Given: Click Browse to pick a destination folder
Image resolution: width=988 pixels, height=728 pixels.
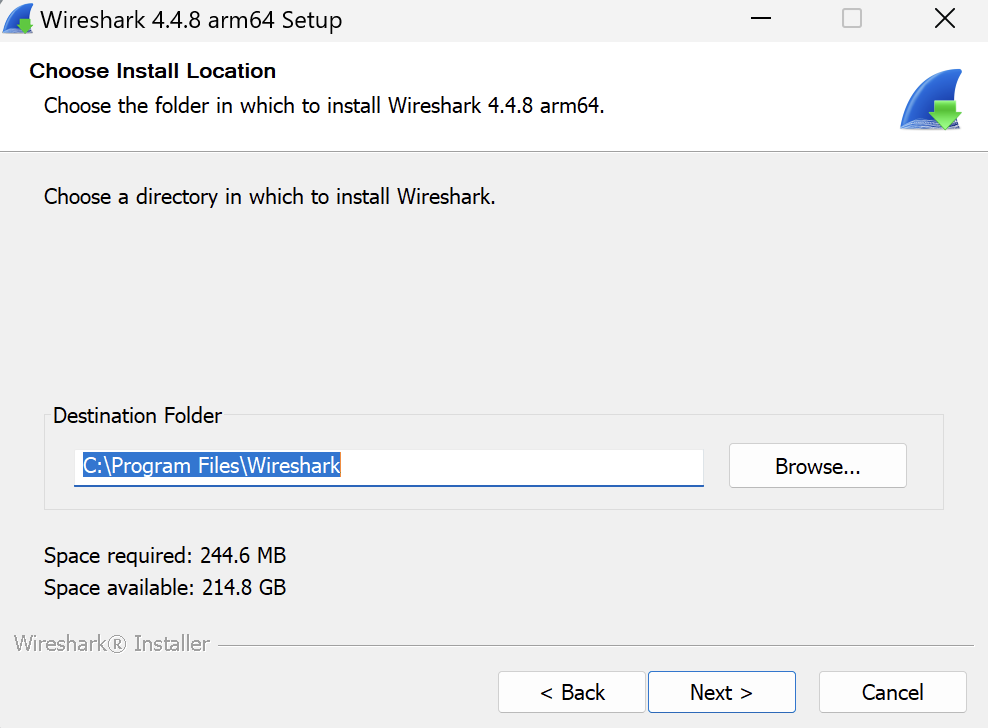Looking at the screenshot, I should pyautogui.click(x=817, y=466).
